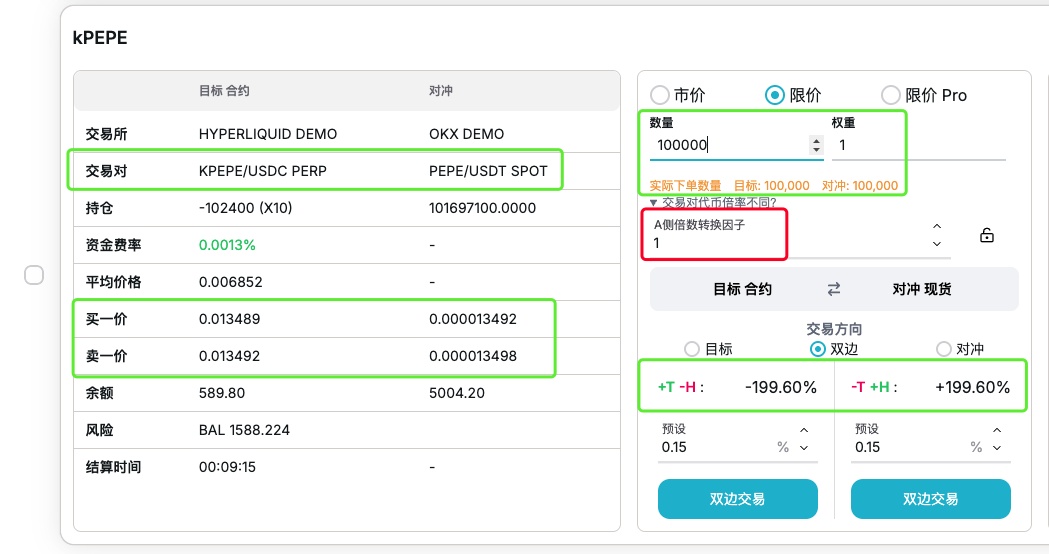Collapse the 交易对代币倍率不同 disclosure triangle
Image resolution: width=1049 pixels, height=554 pixels.
point(654,202)
